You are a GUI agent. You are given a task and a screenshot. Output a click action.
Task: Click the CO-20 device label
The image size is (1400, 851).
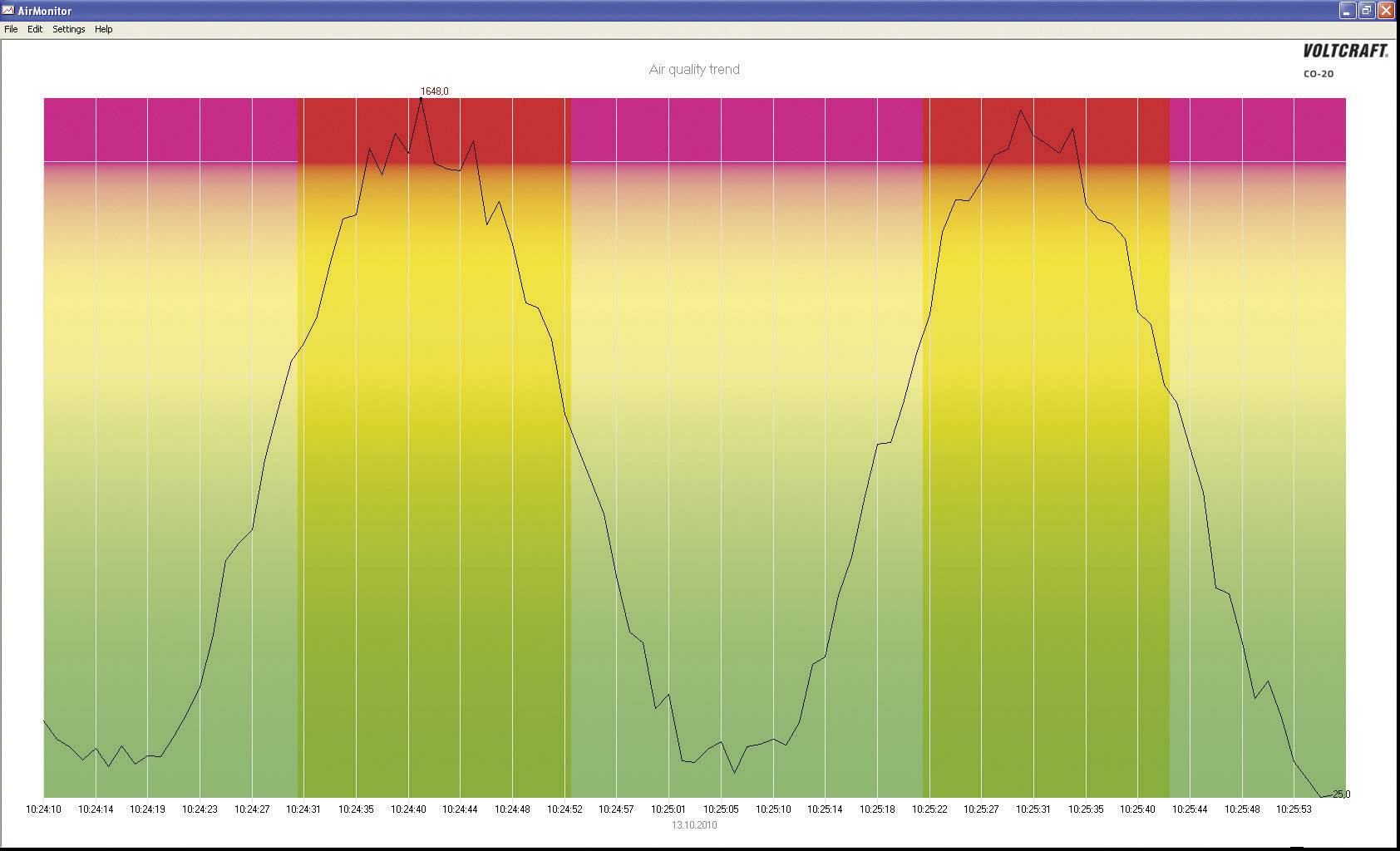1319,74
